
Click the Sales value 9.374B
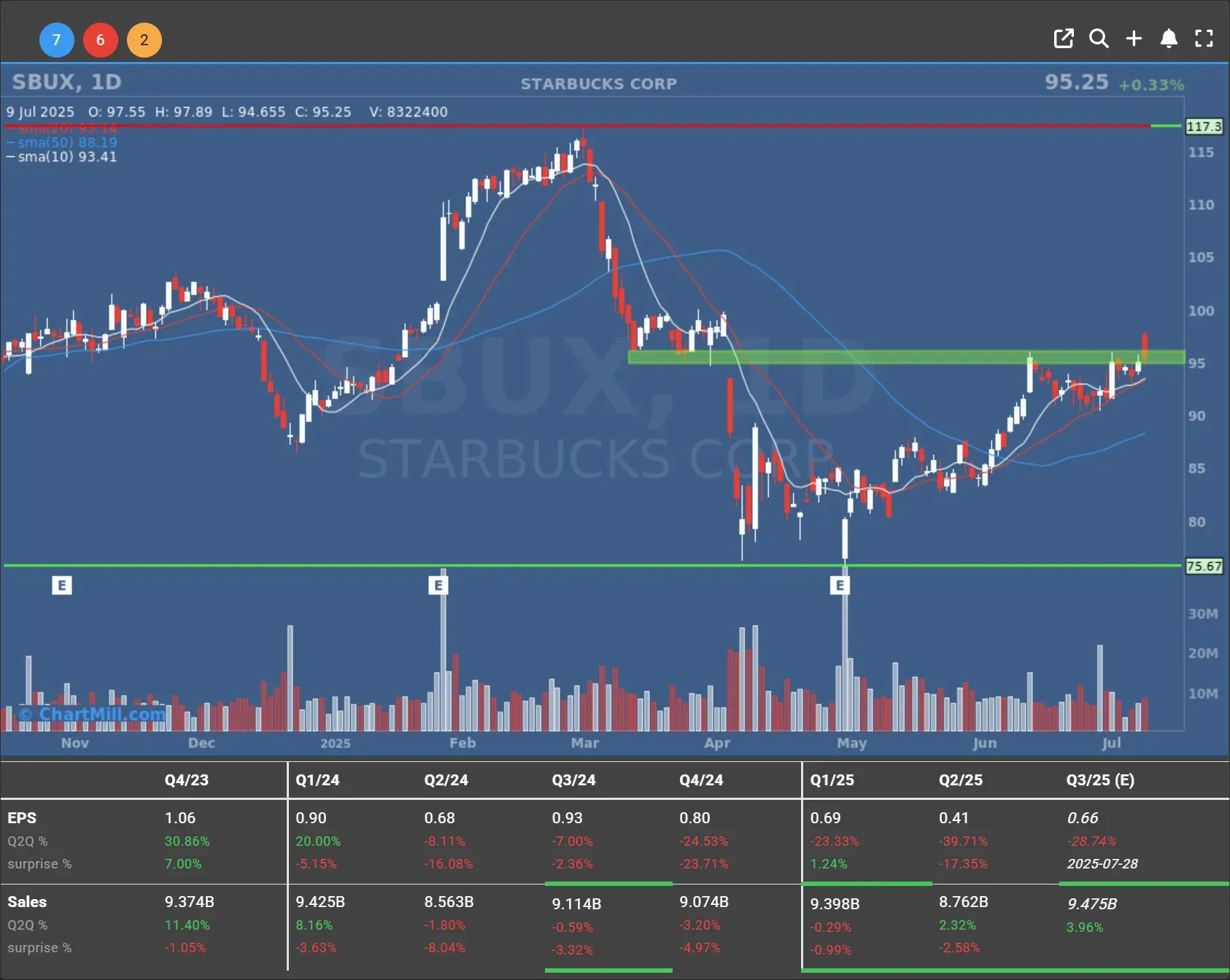coord(190,902)
